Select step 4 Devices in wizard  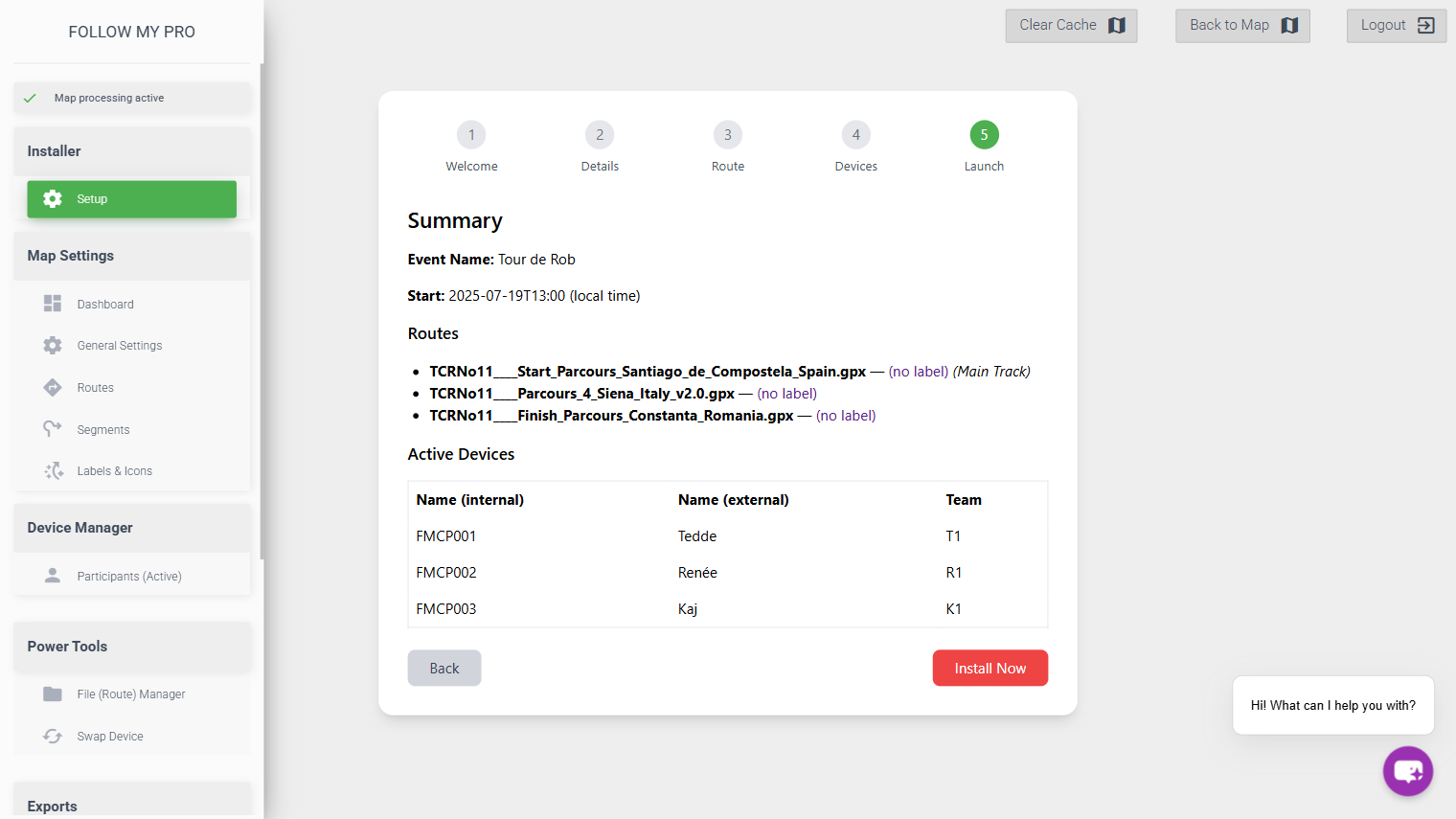[855, 135]
